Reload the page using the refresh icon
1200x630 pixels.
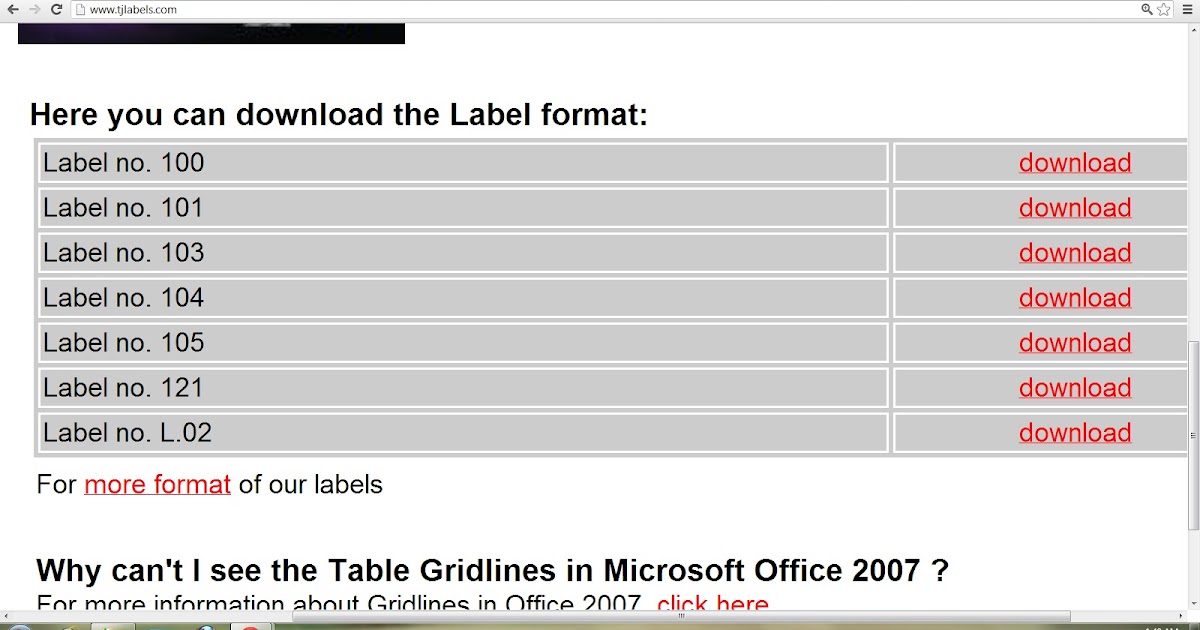click(x=58, y=9)
